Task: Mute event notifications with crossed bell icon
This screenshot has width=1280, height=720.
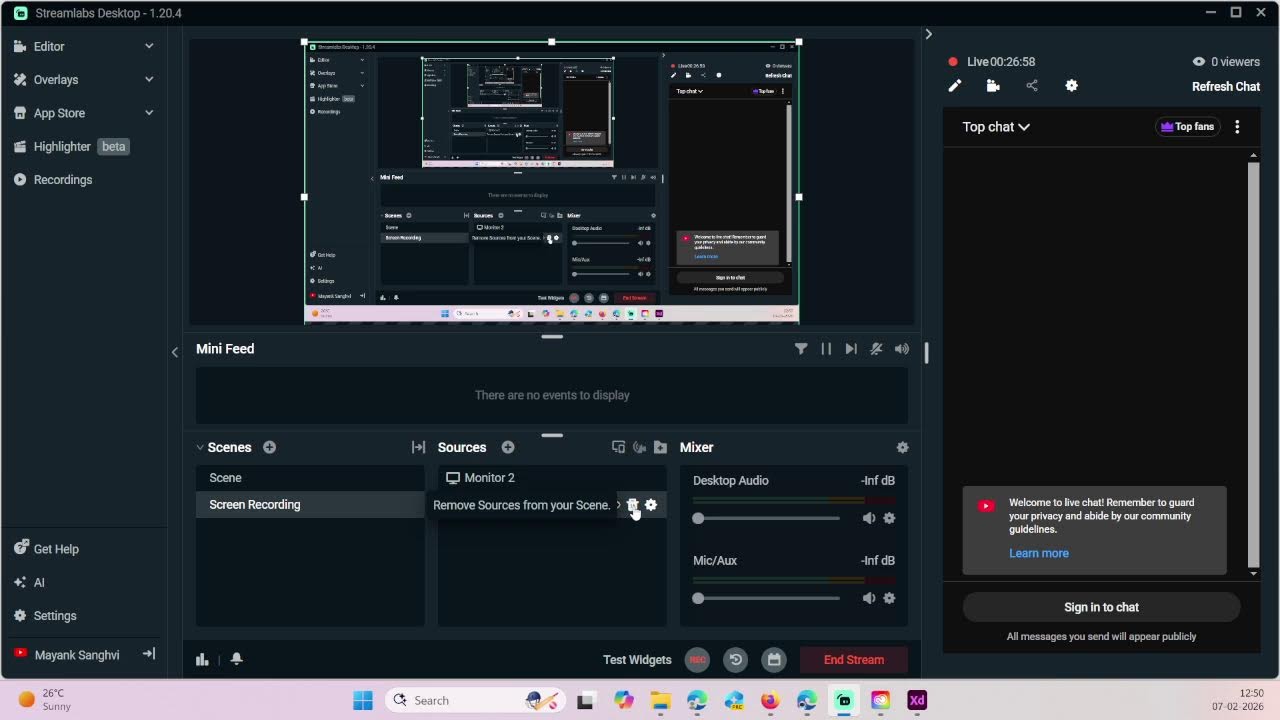Action: click(x=876, y=349)
